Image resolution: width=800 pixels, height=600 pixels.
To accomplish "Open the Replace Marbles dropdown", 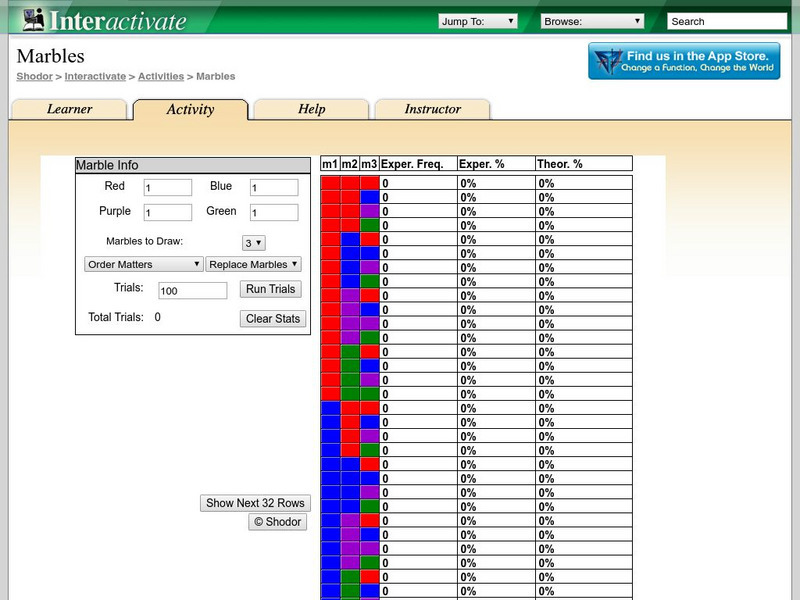I will tap(253, 264).
